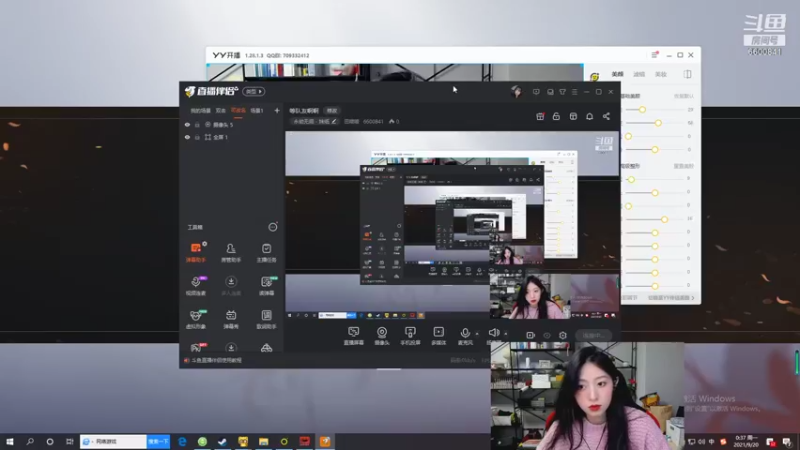Toggle the lock on 摄像头 5 source
Viewport: 800px width, 450px height.
(x=197, y=124)
